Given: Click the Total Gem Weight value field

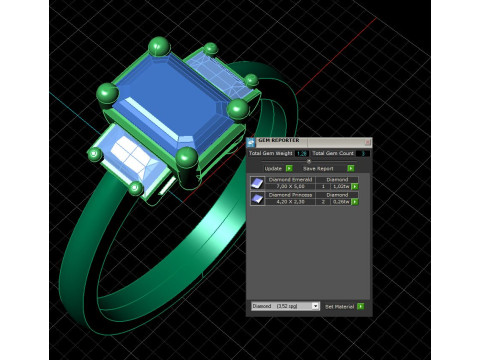Looking at the screenshot, I should 302,153.
